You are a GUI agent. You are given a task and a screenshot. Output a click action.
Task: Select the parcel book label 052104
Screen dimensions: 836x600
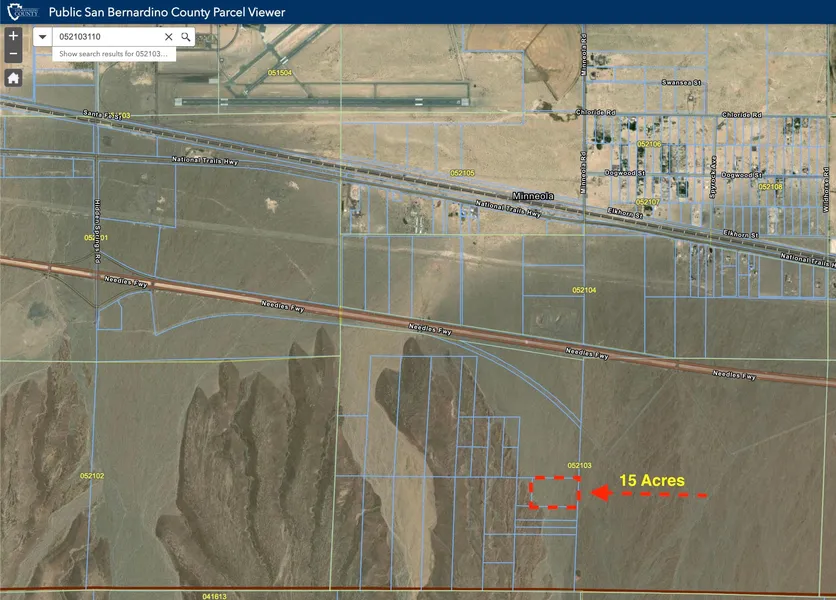(584, 290)
